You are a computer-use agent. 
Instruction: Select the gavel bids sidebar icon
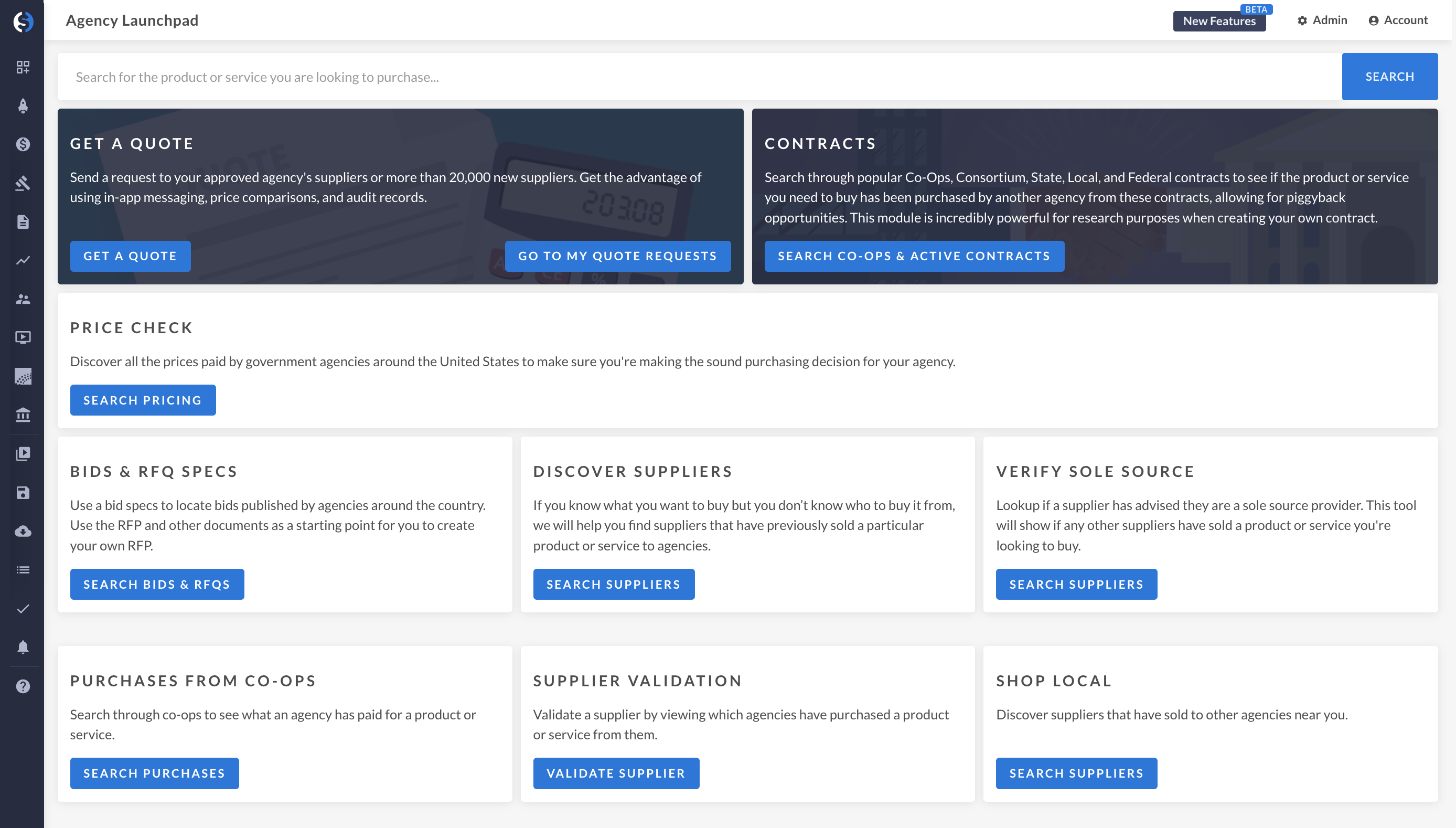tap(23, 183)
